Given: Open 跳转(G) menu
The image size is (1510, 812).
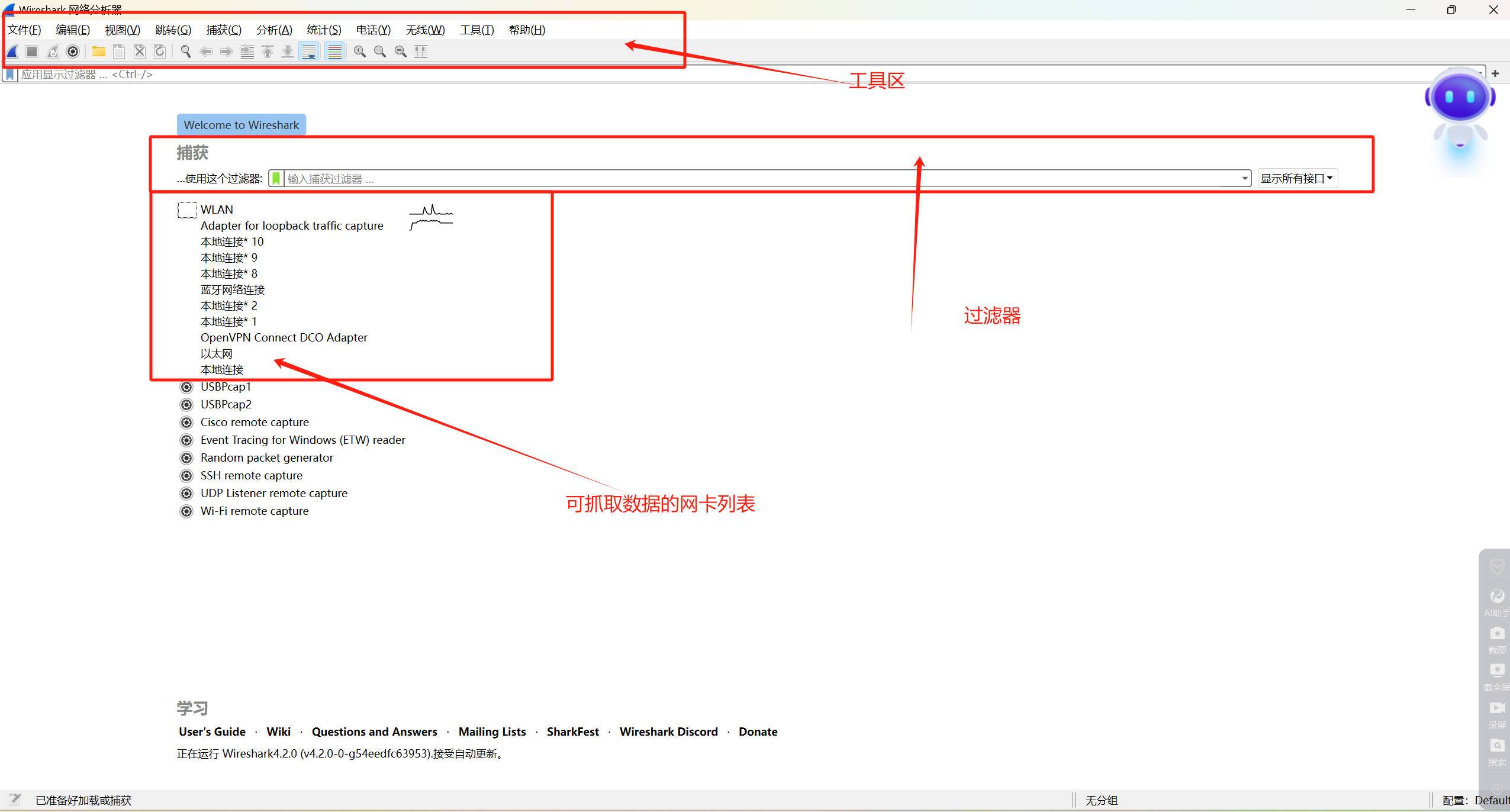Looking at the screenshot, I should (173, 30).
